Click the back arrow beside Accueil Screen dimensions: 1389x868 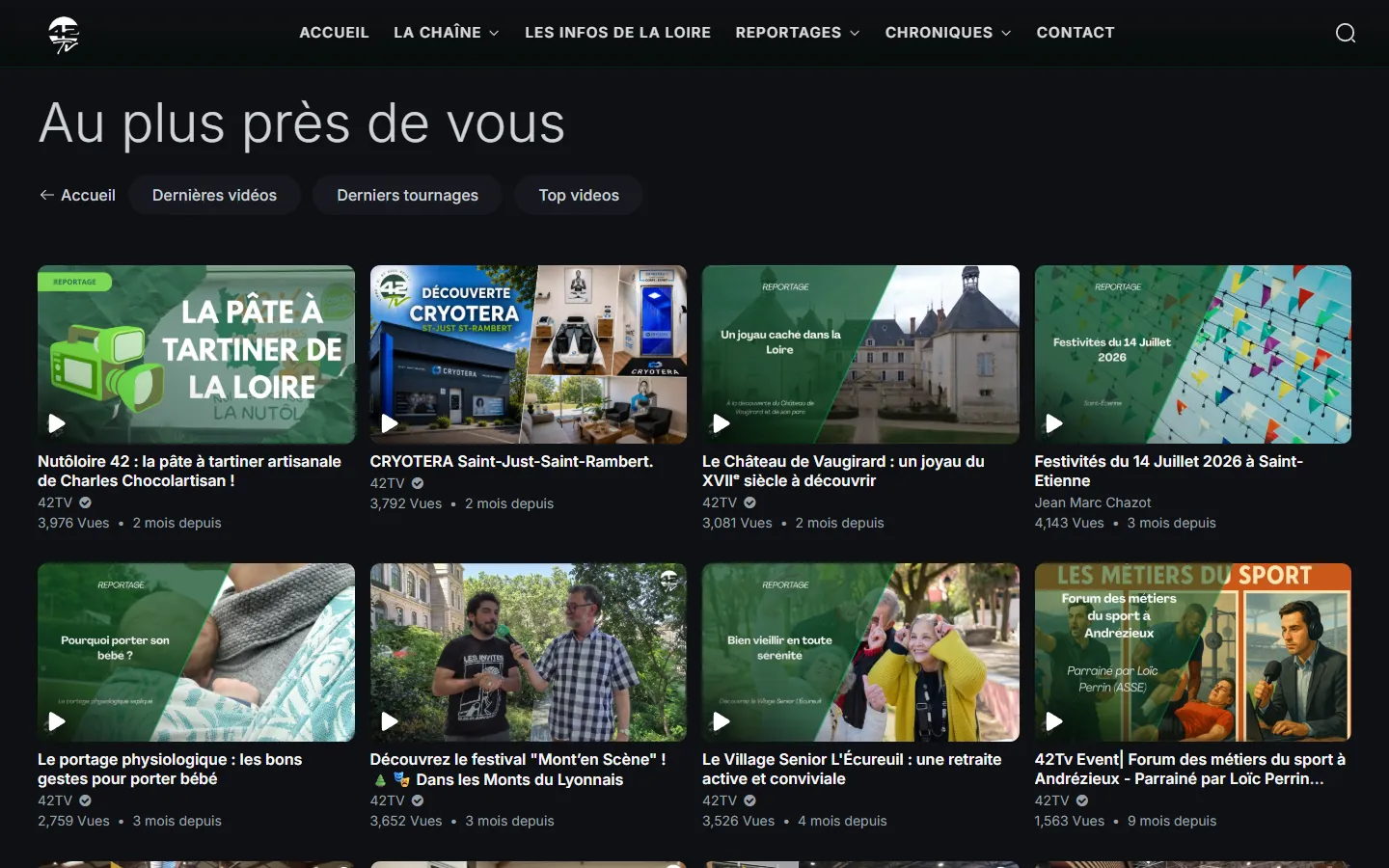pos(46,195)
